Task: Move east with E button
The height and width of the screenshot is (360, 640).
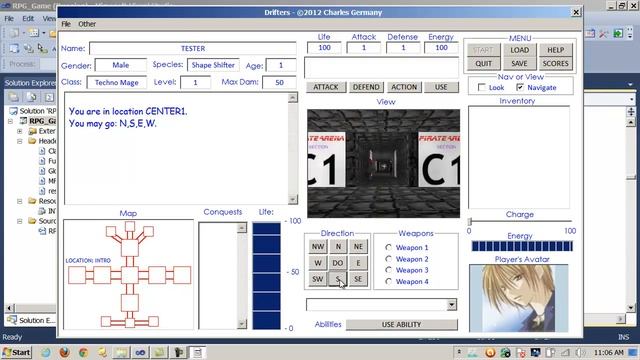Action: (x=358, y=262)
